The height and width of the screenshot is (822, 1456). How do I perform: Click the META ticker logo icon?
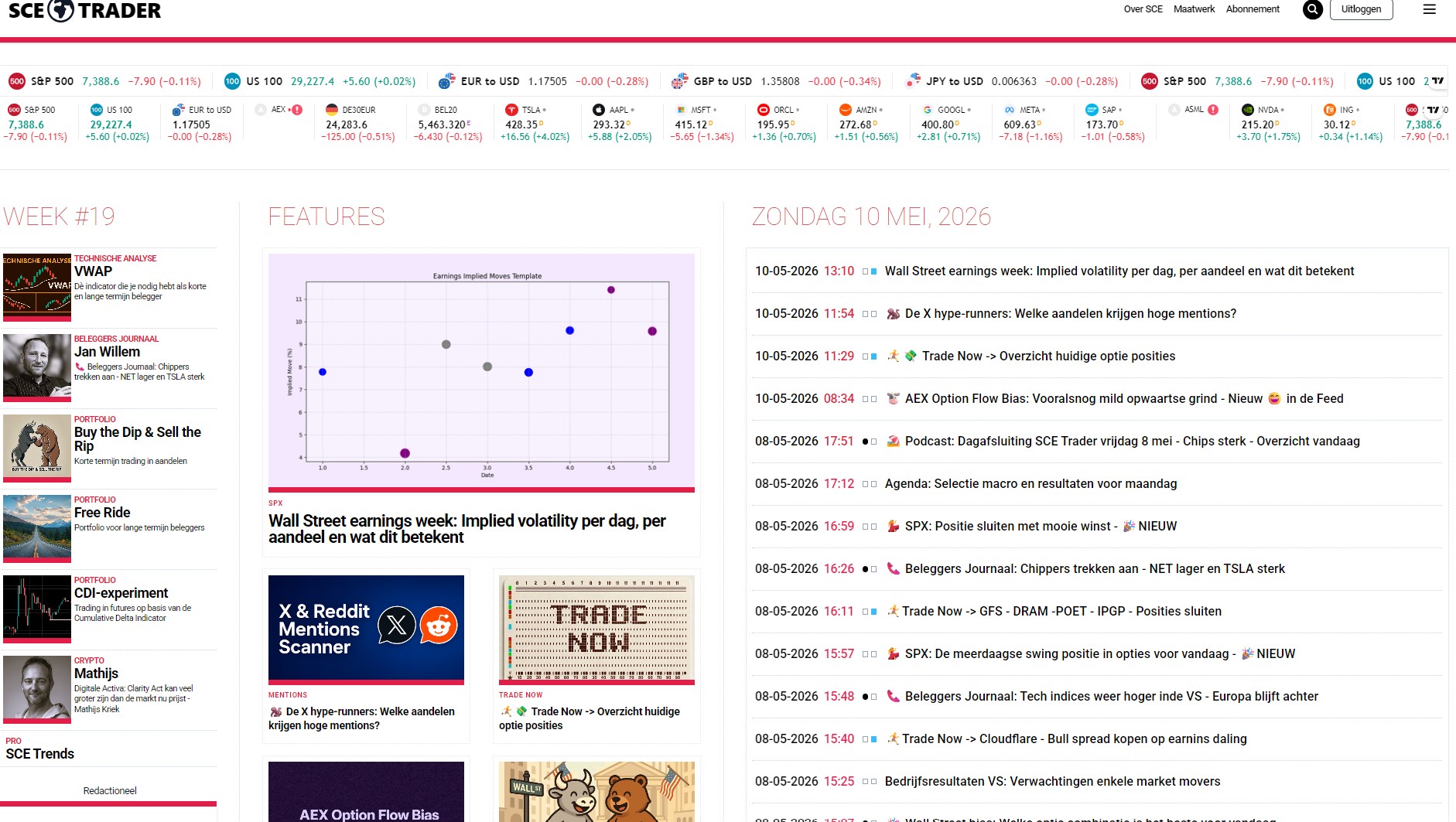tap(1010, 110)
